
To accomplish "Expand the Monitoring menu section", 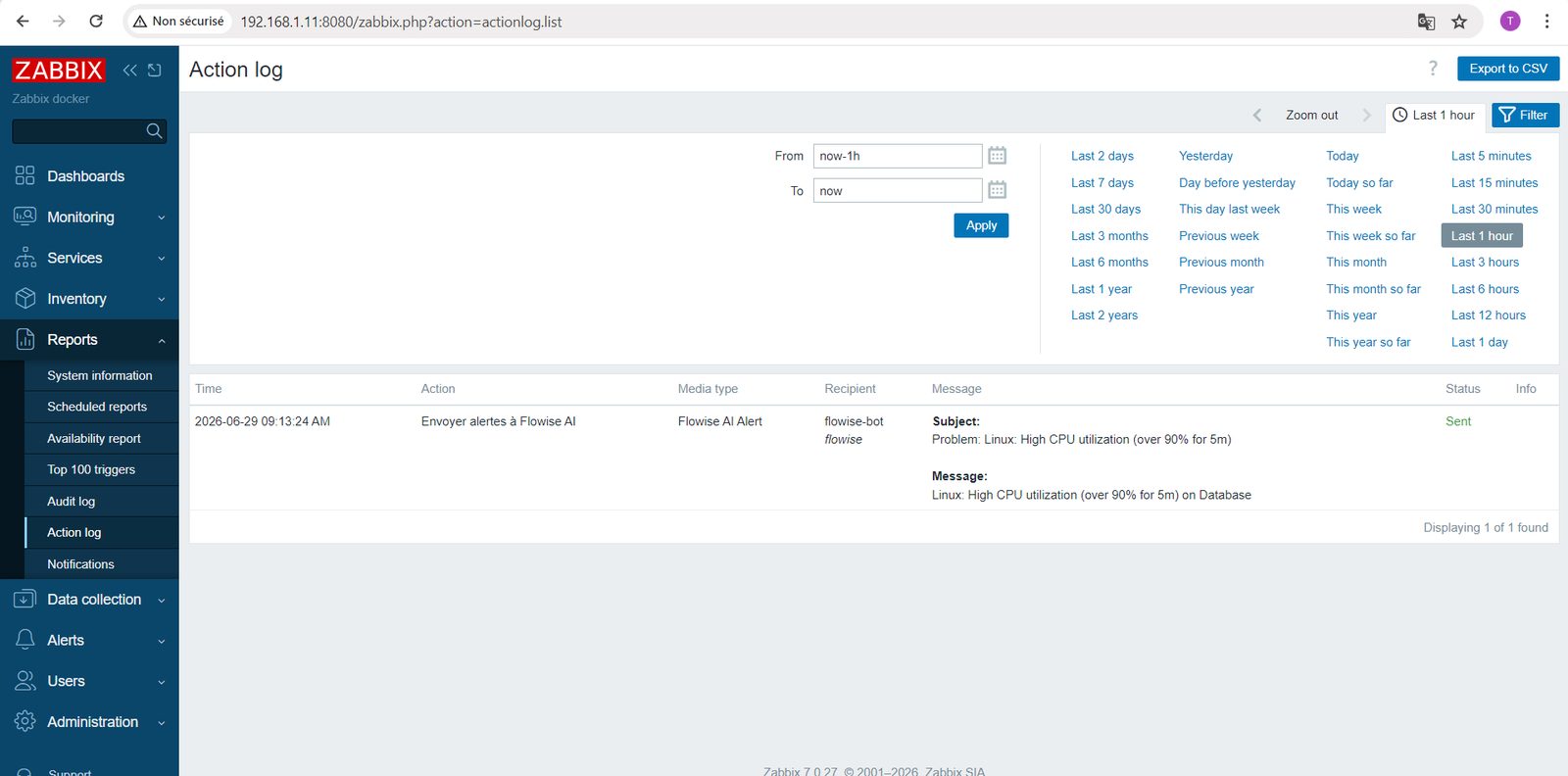I will pyautogui.click(x=89, y=218).
